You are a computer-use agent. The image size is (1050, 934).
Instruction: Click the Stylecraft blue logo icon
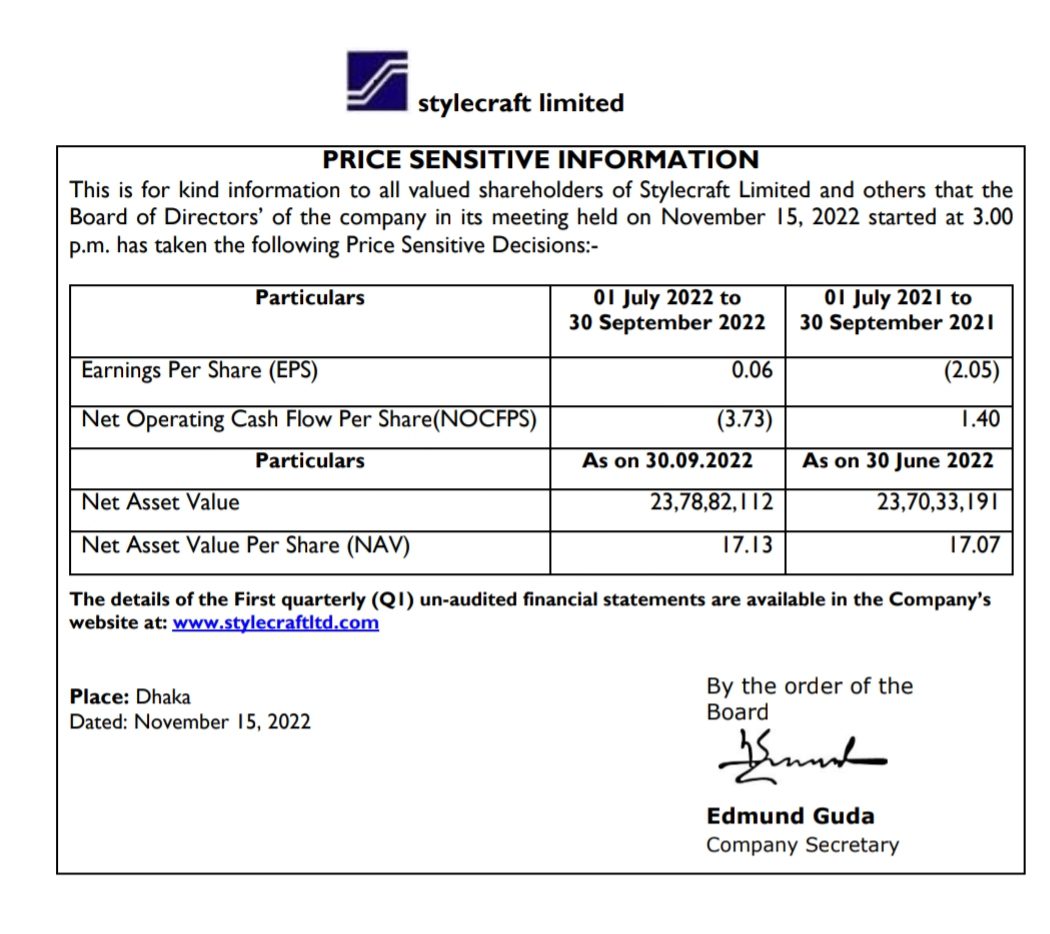[x=377, y=81]
